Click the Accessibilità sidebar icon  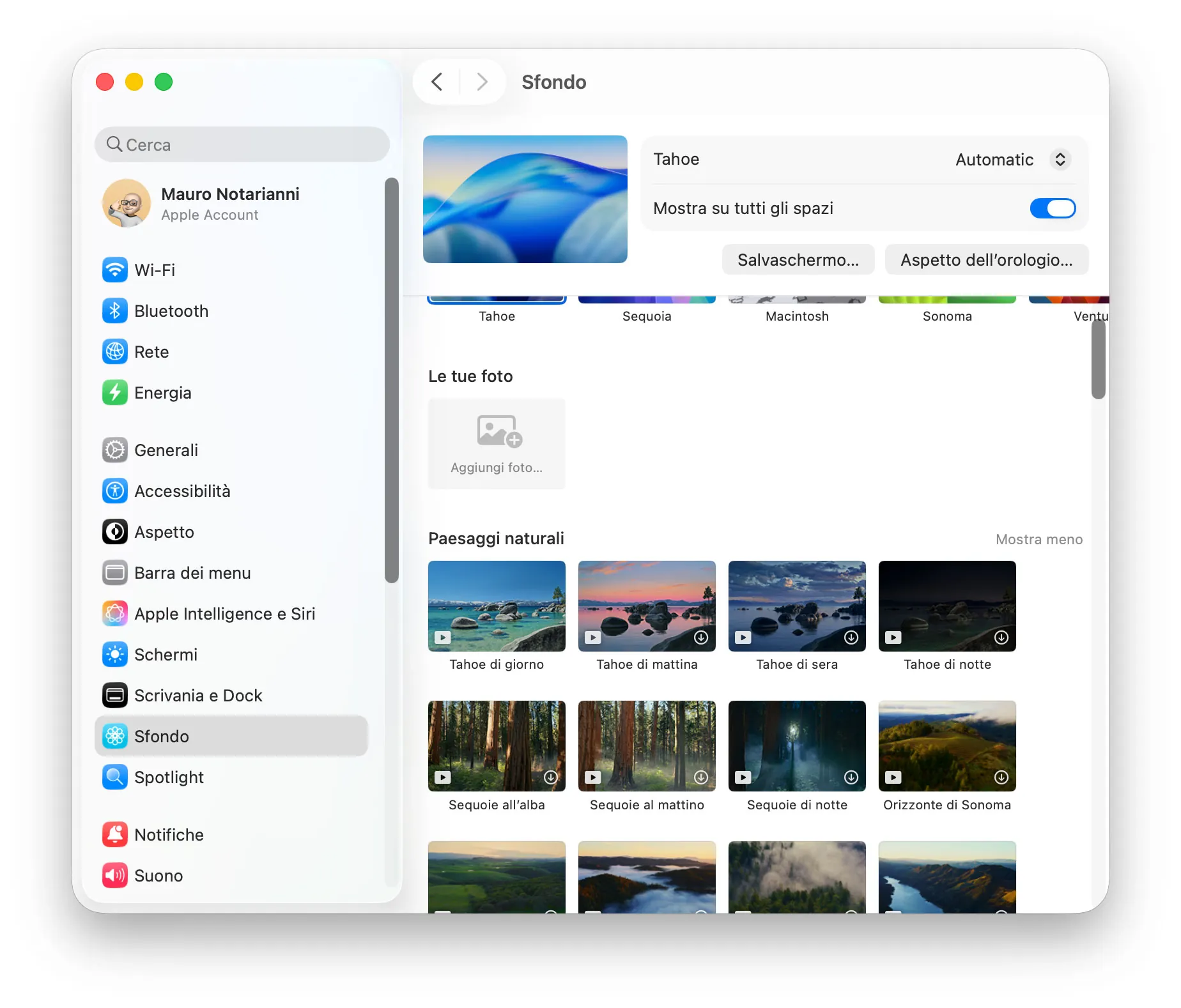(115, 491)
